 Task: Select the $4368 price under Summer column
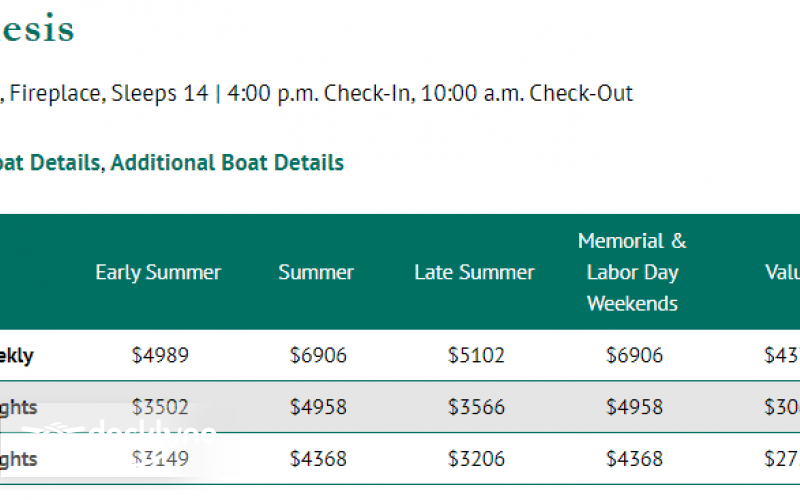[318, 459]
